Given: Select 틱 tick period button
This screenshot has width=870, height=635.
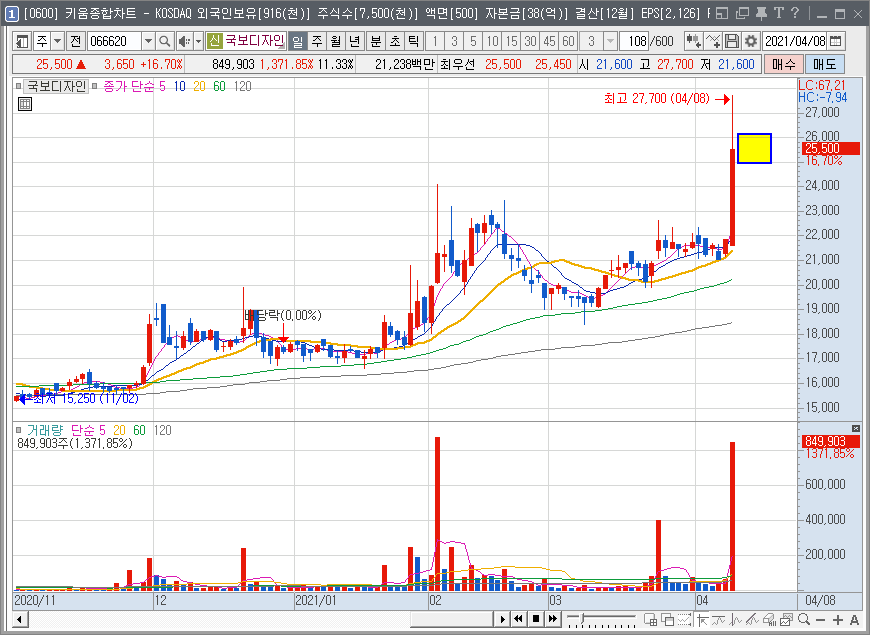Looking at the screenshot, I should tap(413, 41).
